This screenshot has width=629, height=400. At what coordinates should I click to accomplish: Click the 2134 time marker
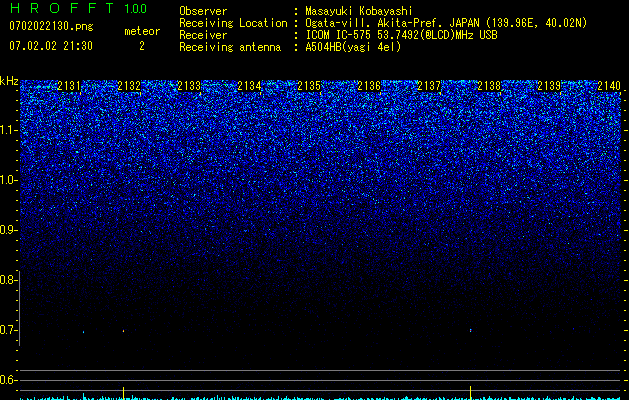click(249, 86)
